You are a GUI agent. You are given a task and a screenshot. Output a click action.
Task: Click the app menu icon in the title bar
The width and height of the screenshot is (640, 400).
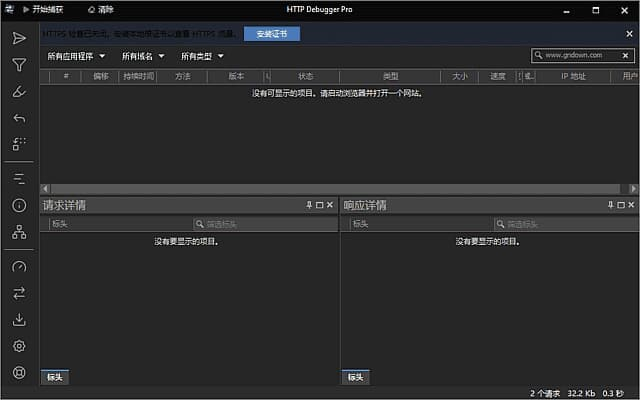tap(9, 9)
